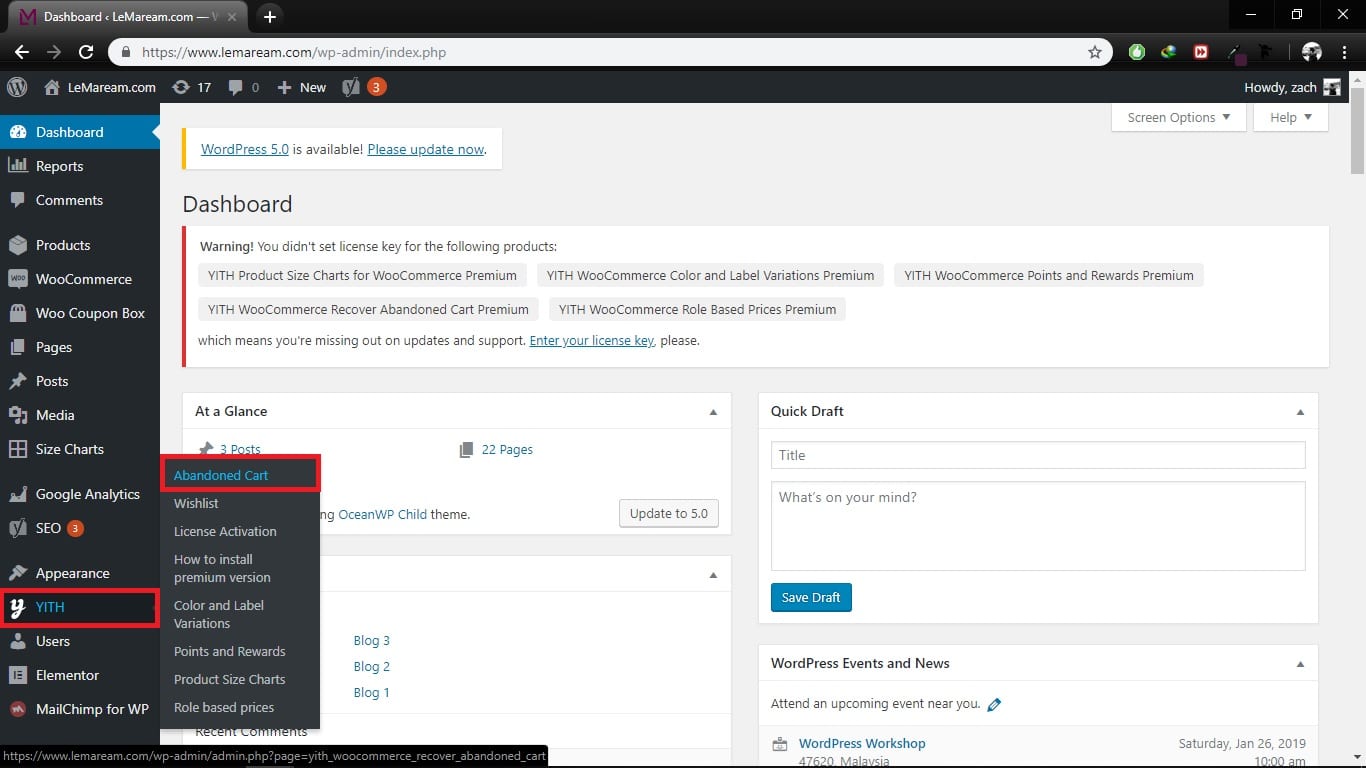Open the 17 pending updates icon

pyautogui.click(x=192, y=87)
